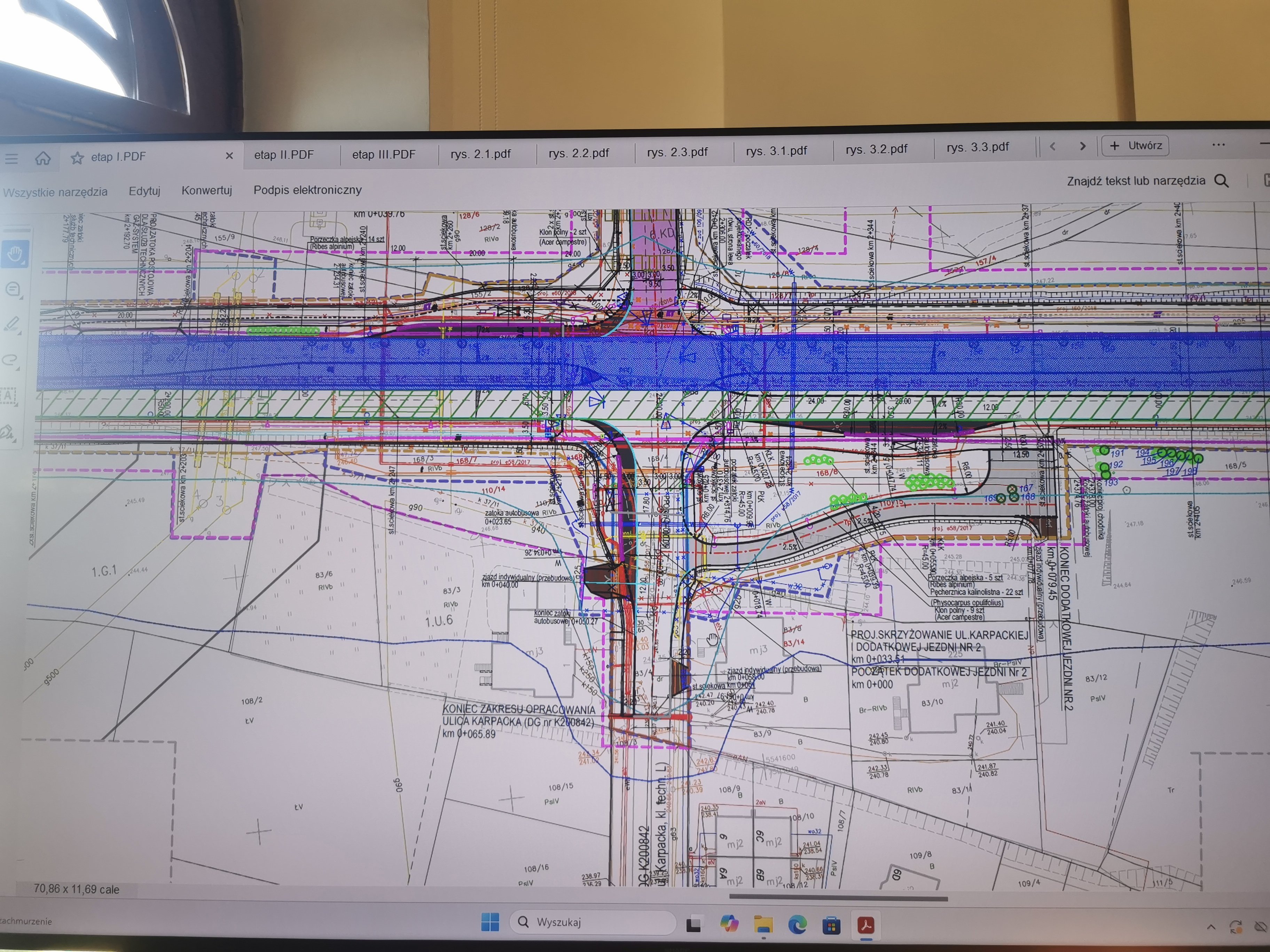Open the rys. 2.2.pdf tab
Image resolution: width=1270 pixels, height=952 pixels.
(x=579, y=153)
